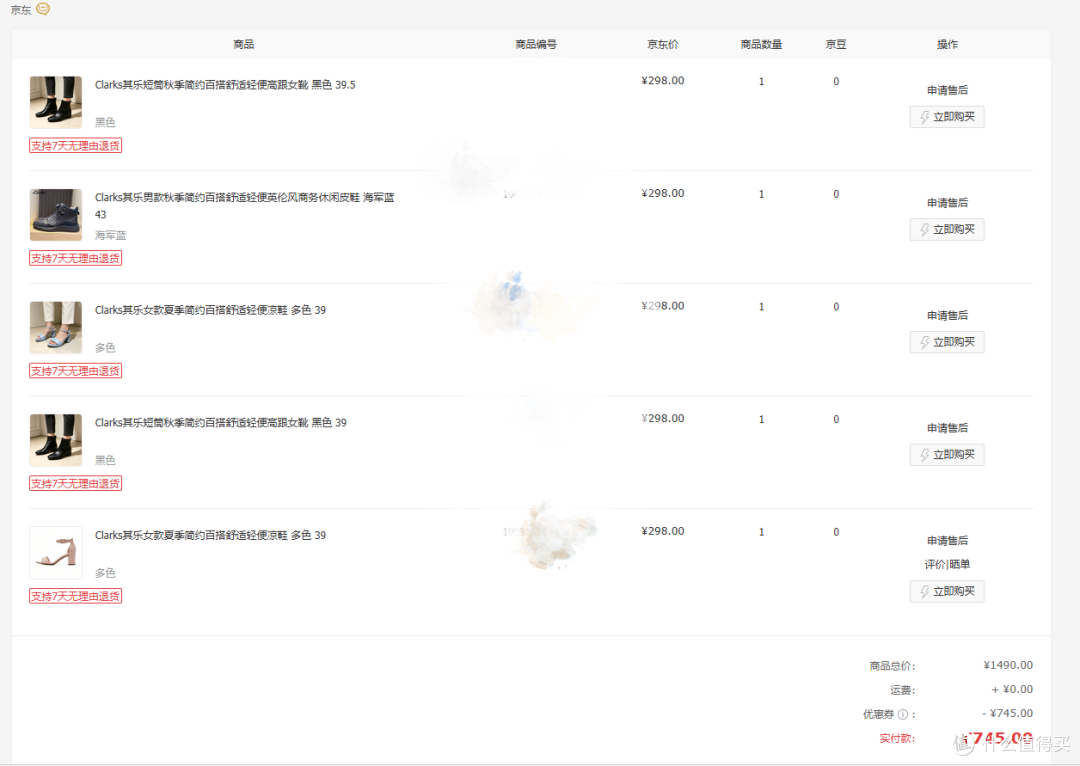Click the 商品编号 column header
Image resolution: width=1080 pixels, height=766 pixels.
pos(536,44)
